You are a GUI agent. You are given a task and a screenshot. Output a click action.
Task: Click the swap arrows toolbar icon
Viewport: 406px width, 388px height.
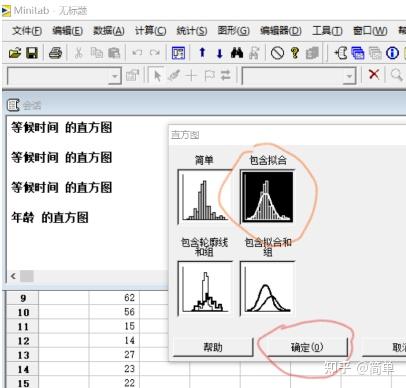pos(226,76)
